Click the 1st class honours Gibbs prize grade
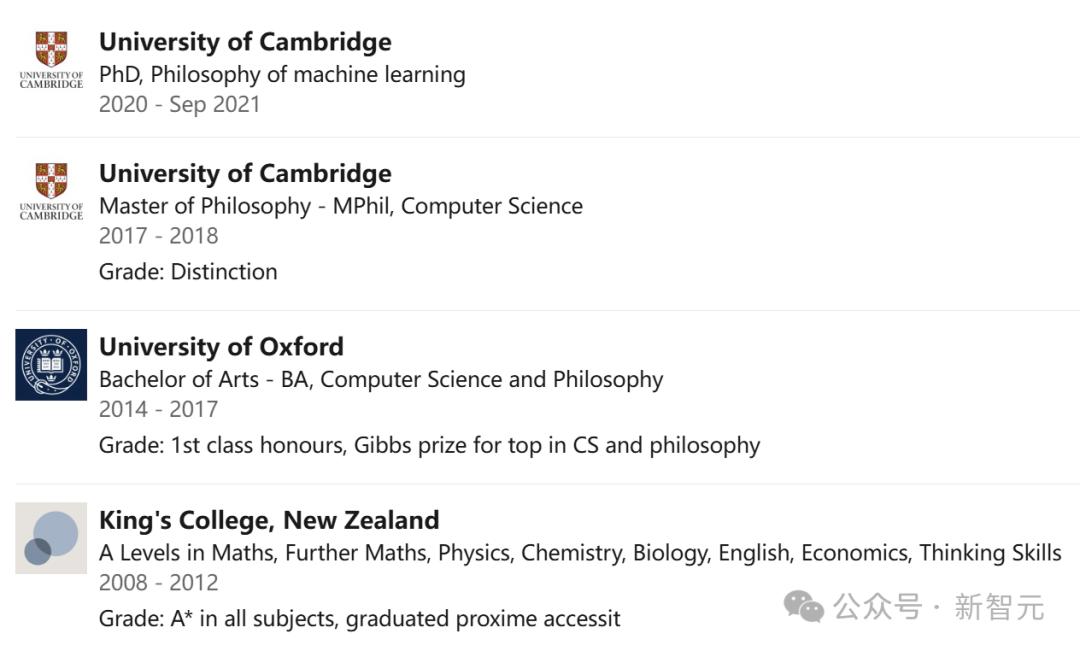 coord(429,445)
